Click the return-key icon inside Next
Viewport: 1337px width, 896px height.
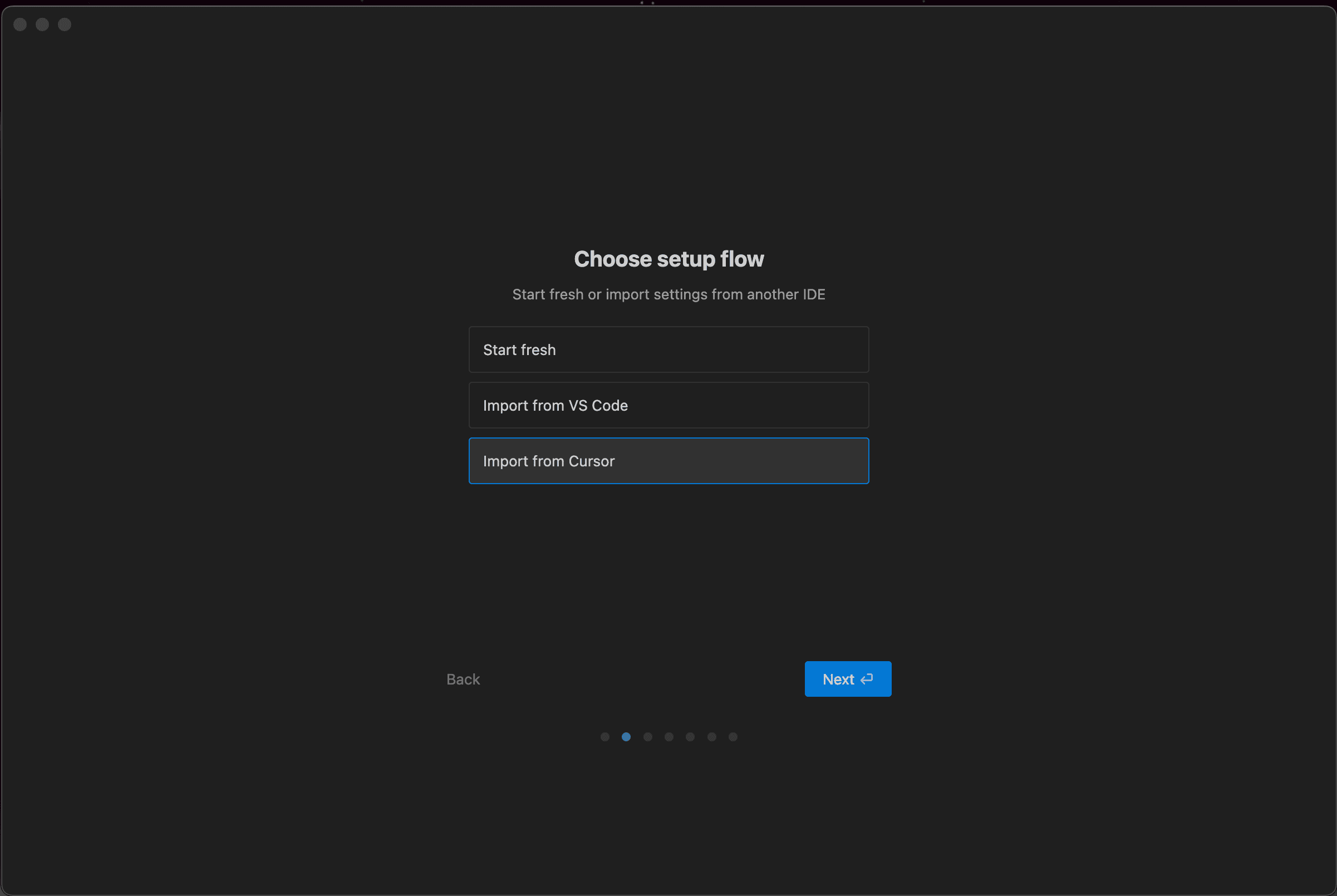[x=867, y=679]
